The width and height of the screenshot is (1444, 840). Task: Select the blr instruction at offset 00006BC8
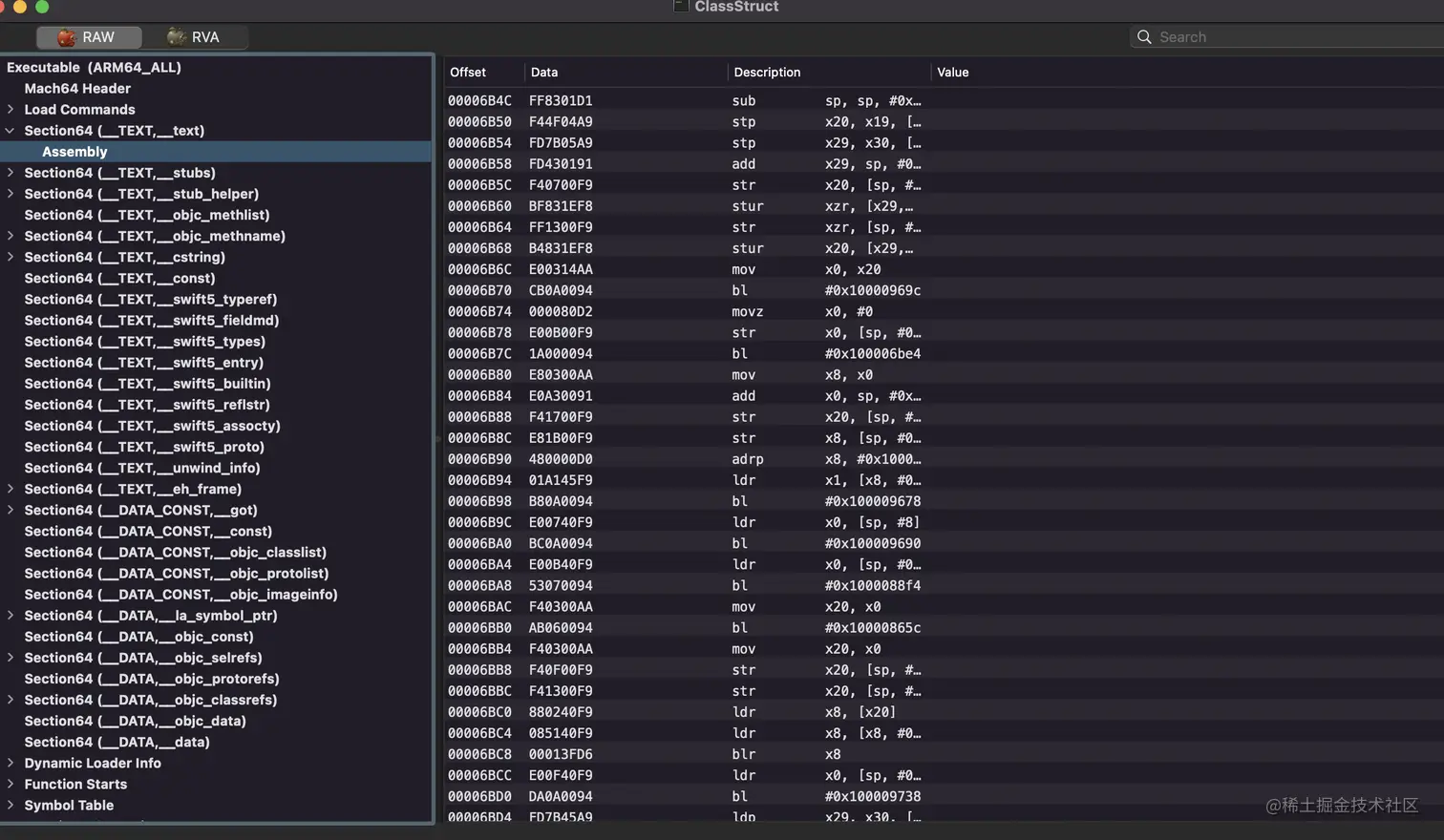[x=944, y=754]
